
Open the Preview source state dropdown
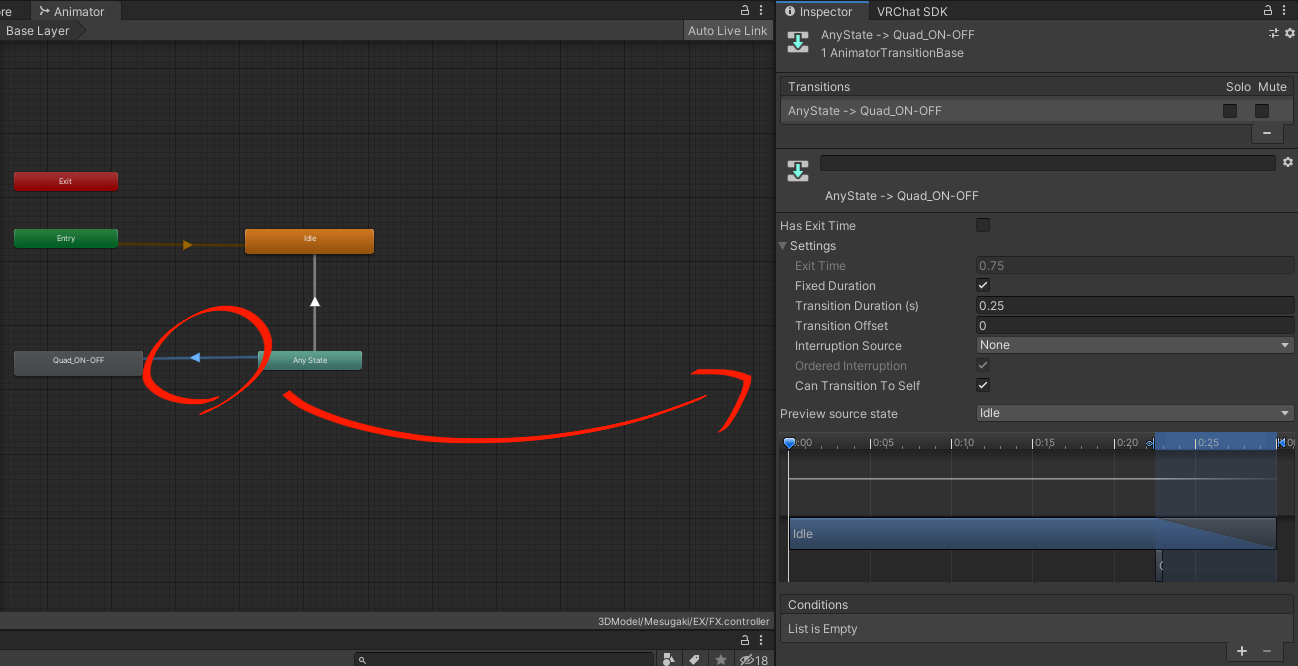(1134, 413)
